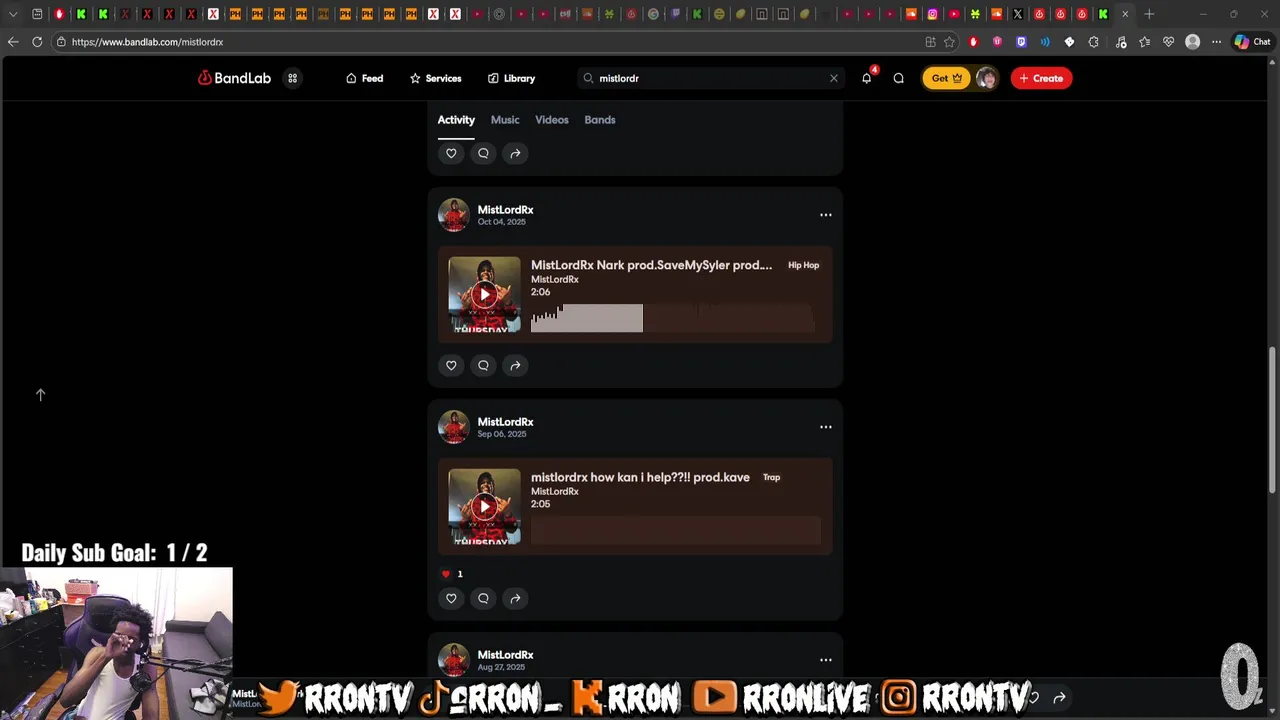Clear the search text with the X
Image resolution: width=1280 pixels, height=720 pixels.
(x=833, y=78)
